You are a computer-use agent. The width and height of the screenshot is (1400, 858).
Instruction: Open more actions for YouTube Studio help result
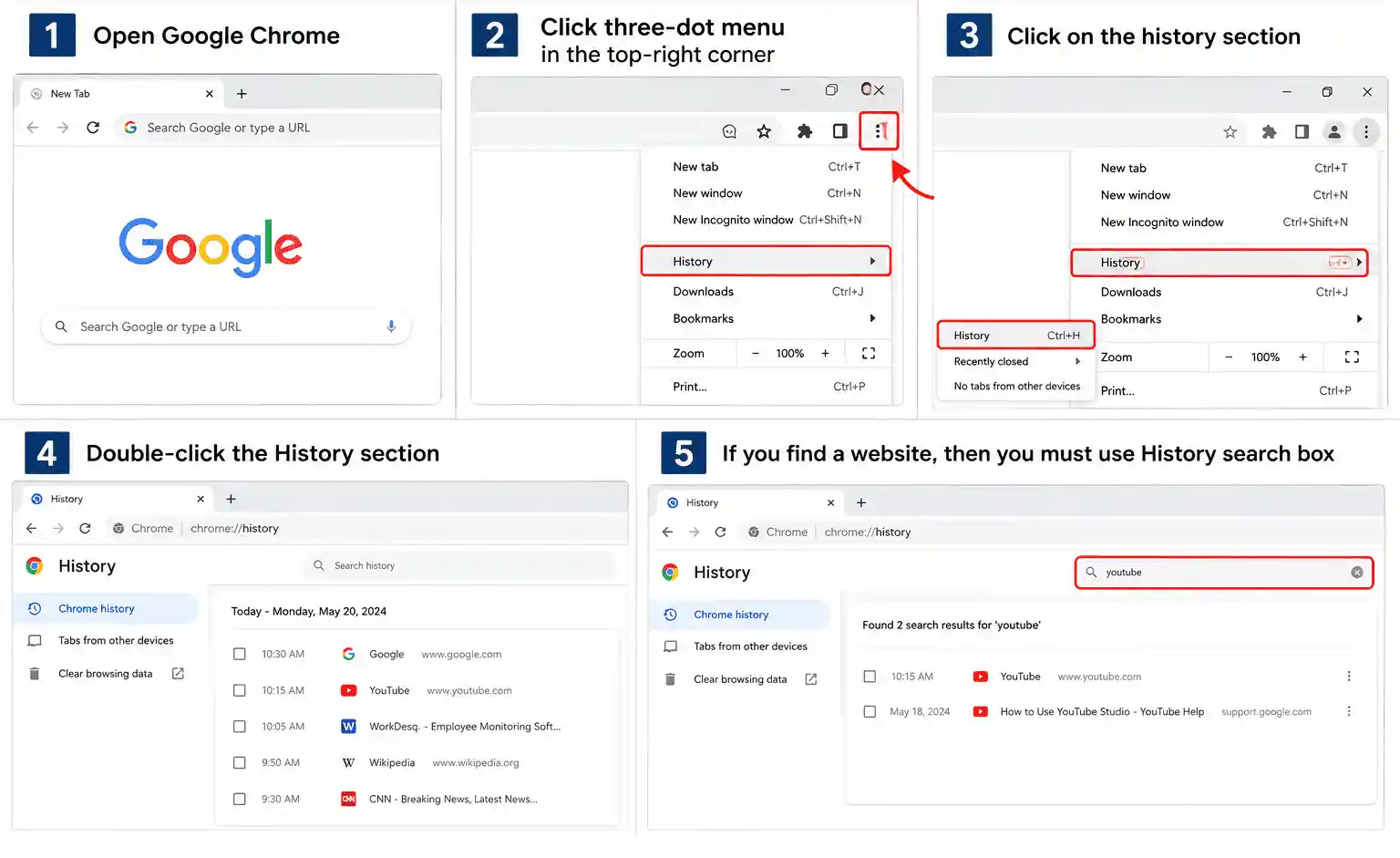[x=1349, y=711]
